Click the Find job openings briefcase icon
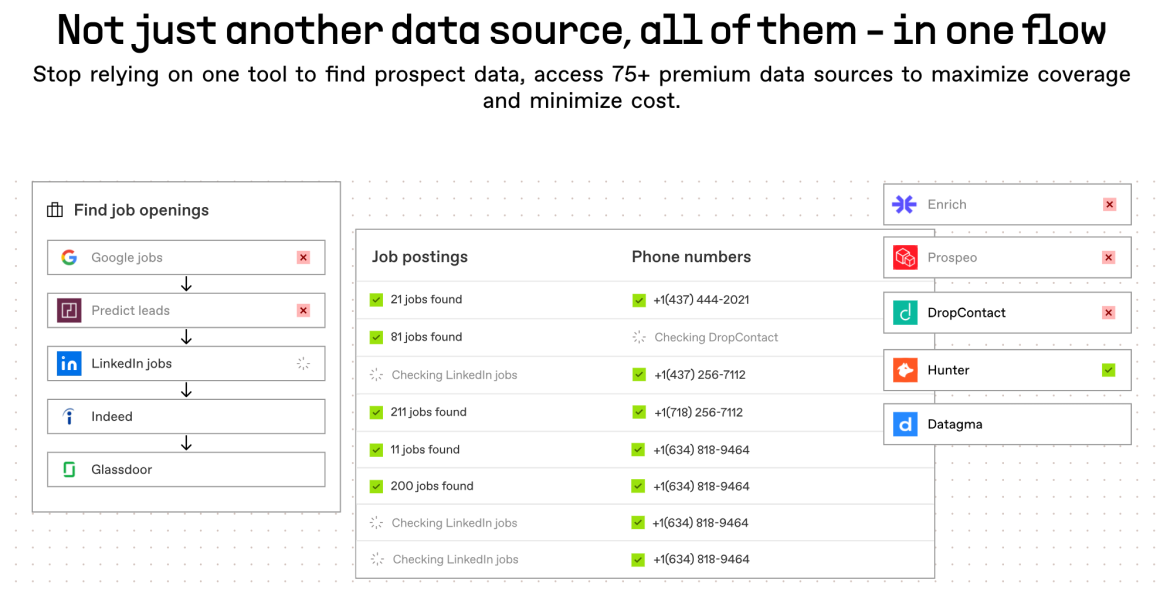 point(55,210)
